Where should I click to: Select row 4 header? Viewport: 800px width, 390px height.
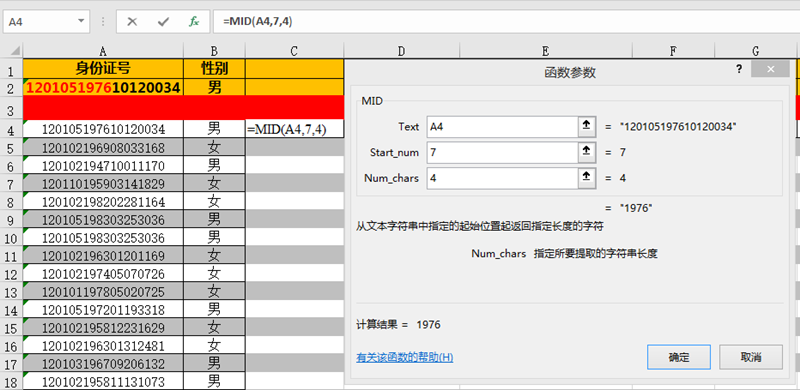[x=12, y=130]
